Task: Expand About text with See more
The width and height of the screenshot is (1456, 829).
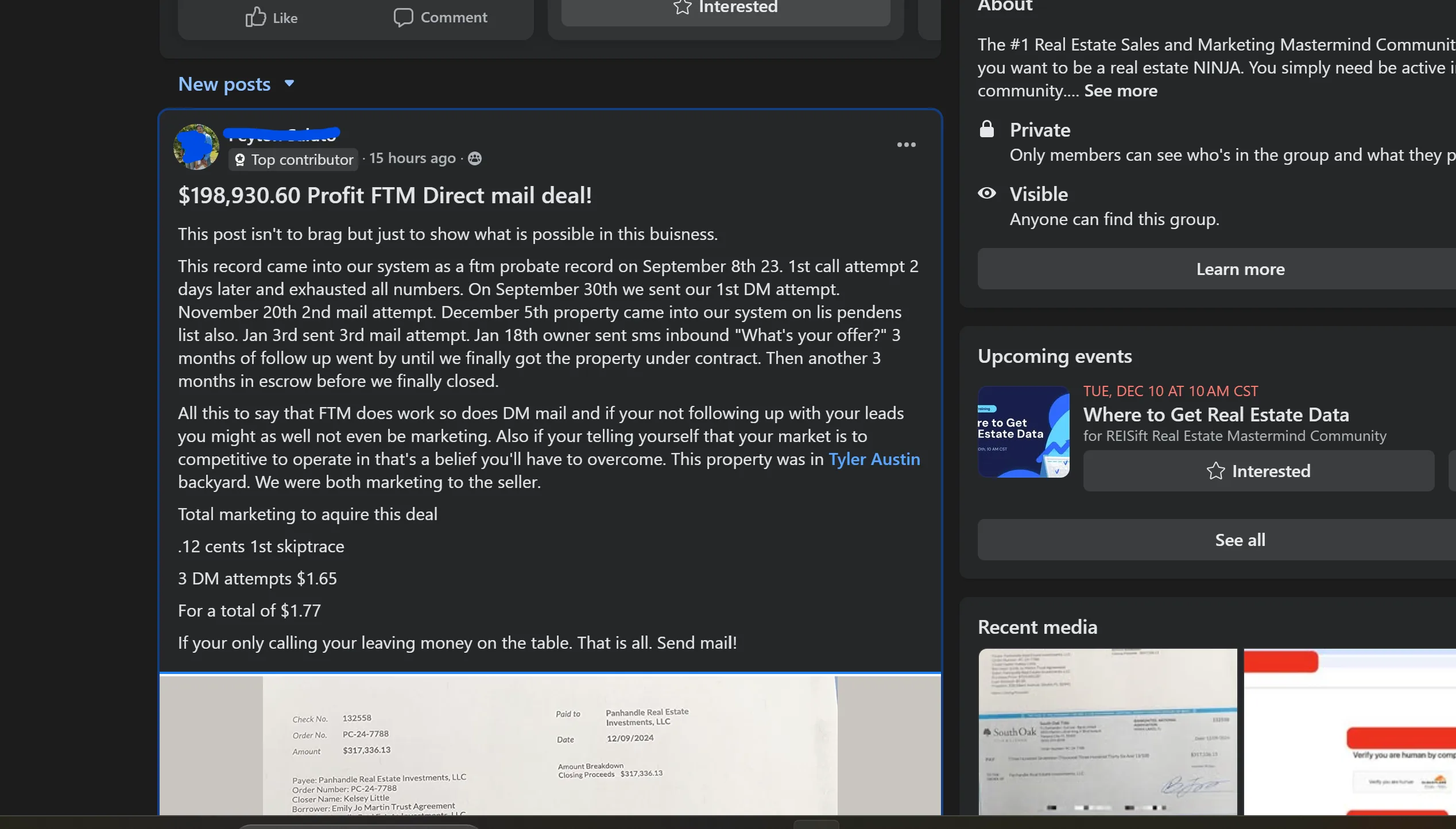Action: pos(1120,91)
